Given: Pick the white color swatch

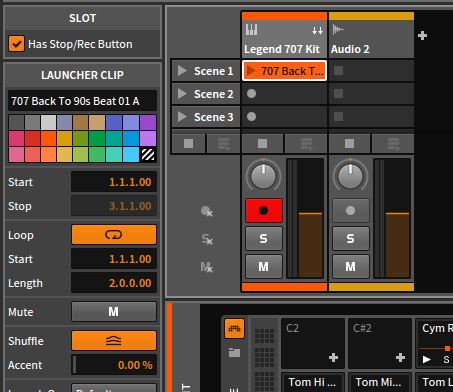Looking at the screenshot, I should pyautogui.click(x=49, y=122).
